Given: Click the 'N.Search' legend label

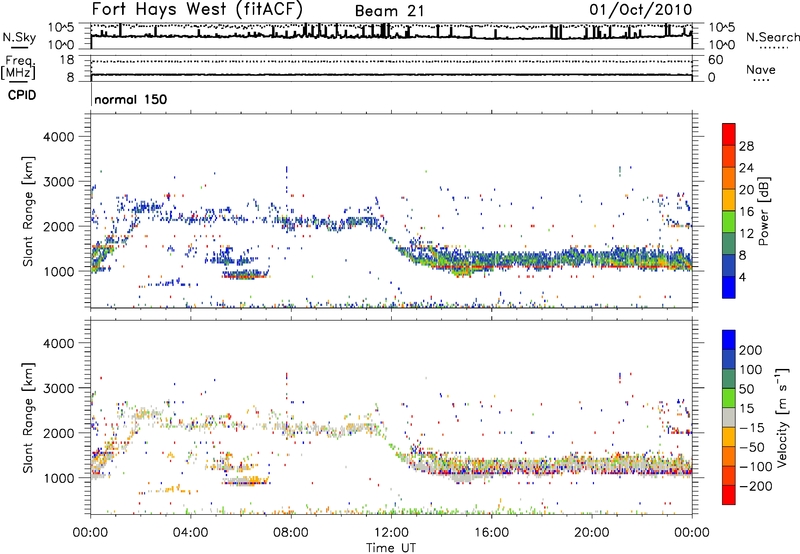Looking at the screenshot, I should pyautogui.click(x=772, y=37).
